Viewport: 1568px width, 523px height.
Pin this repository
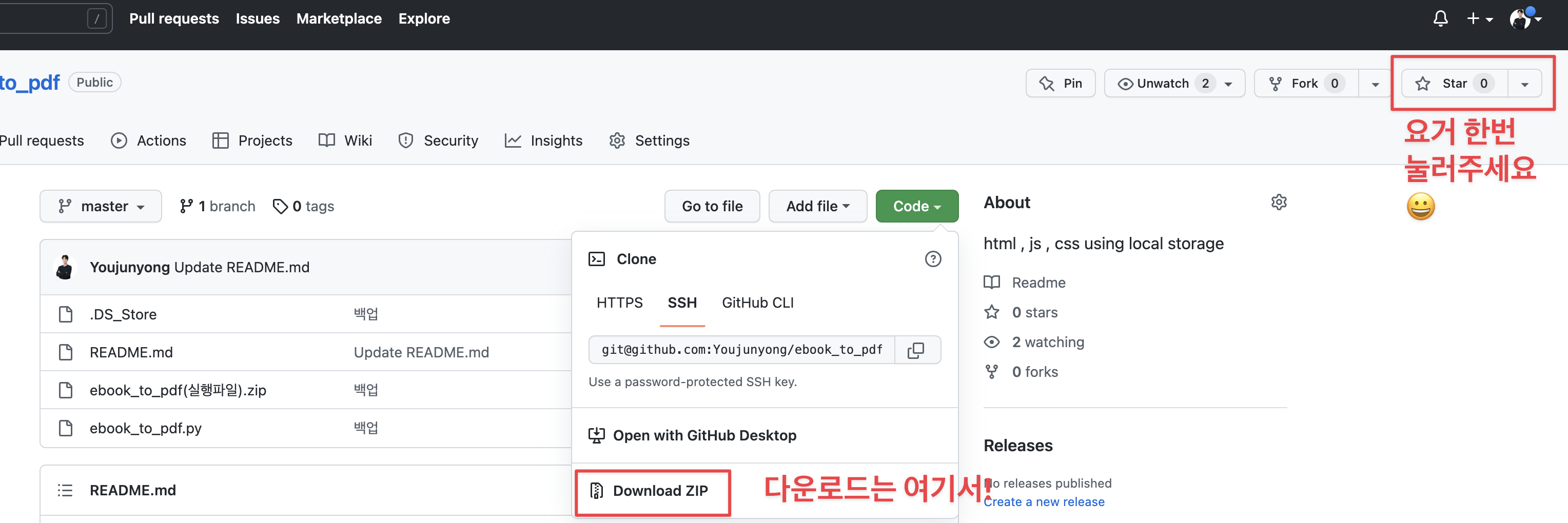pyautogui.click(x=1061, y=83)
